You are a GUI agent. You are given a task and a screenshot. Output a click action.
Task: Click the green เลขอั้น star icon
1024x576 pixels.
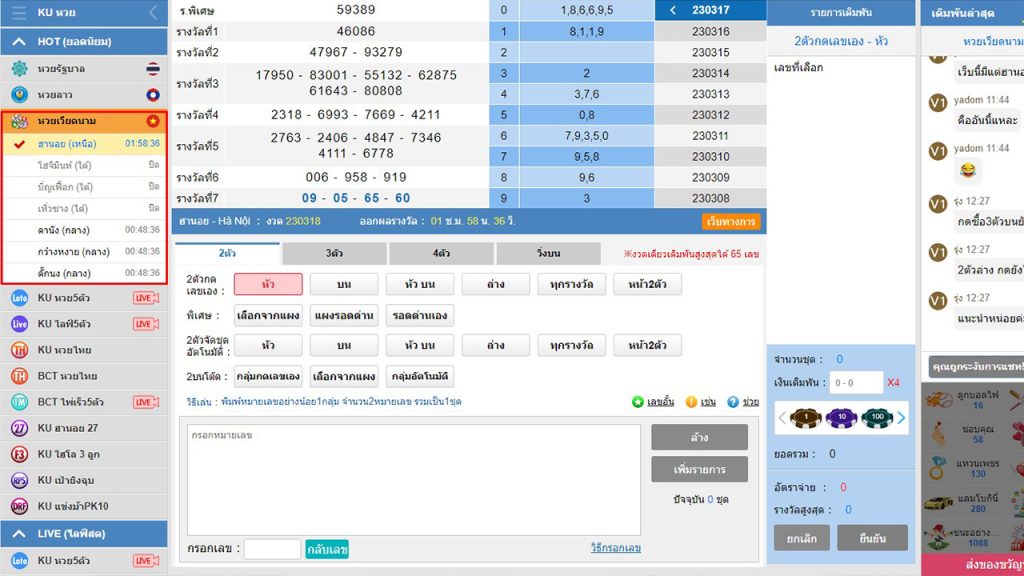pos(638,402)
